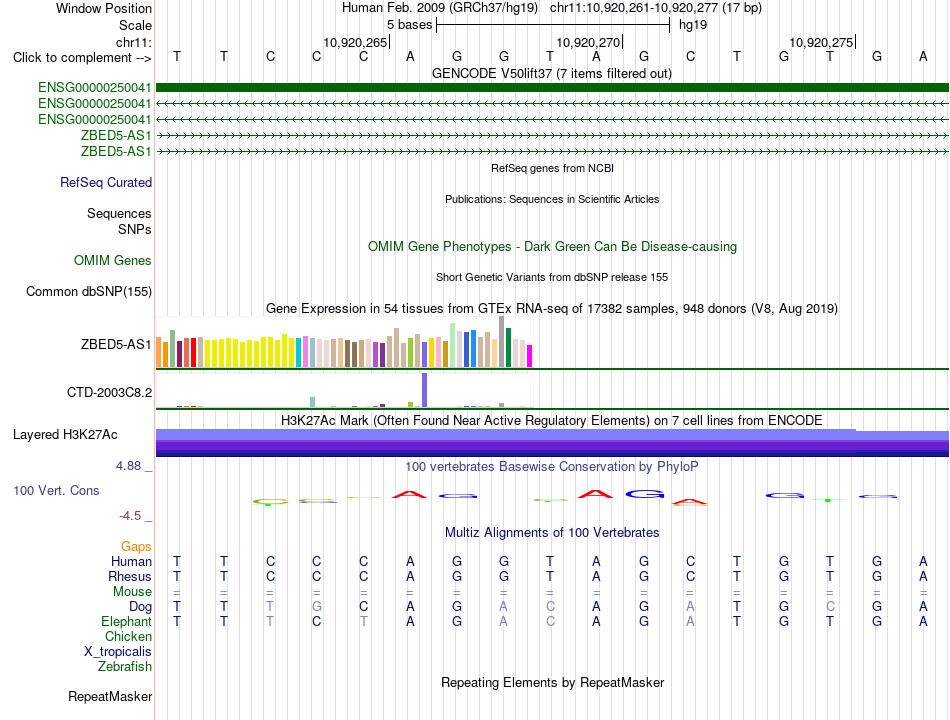Click 'RefSeq genes from NCBI' title
Image resolution: width=950 pixels, height=720 pixels.
553,168
